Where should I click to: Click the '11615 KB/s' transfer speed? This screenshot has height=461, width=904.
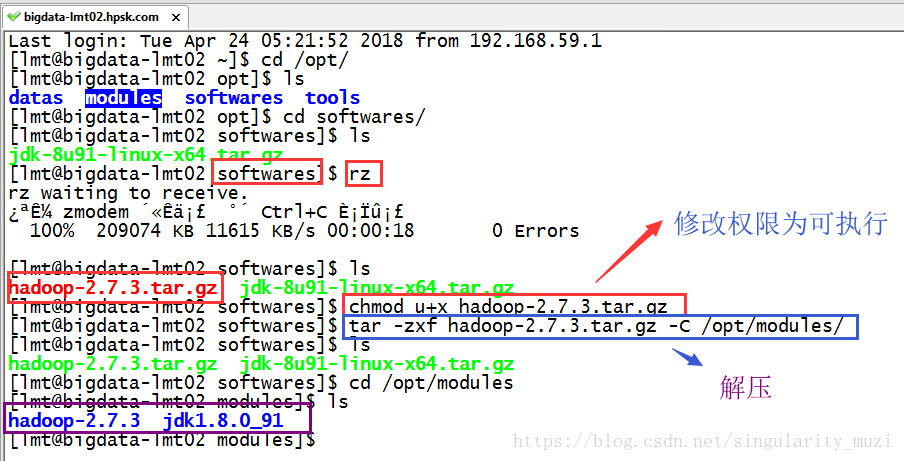(261, 231)
